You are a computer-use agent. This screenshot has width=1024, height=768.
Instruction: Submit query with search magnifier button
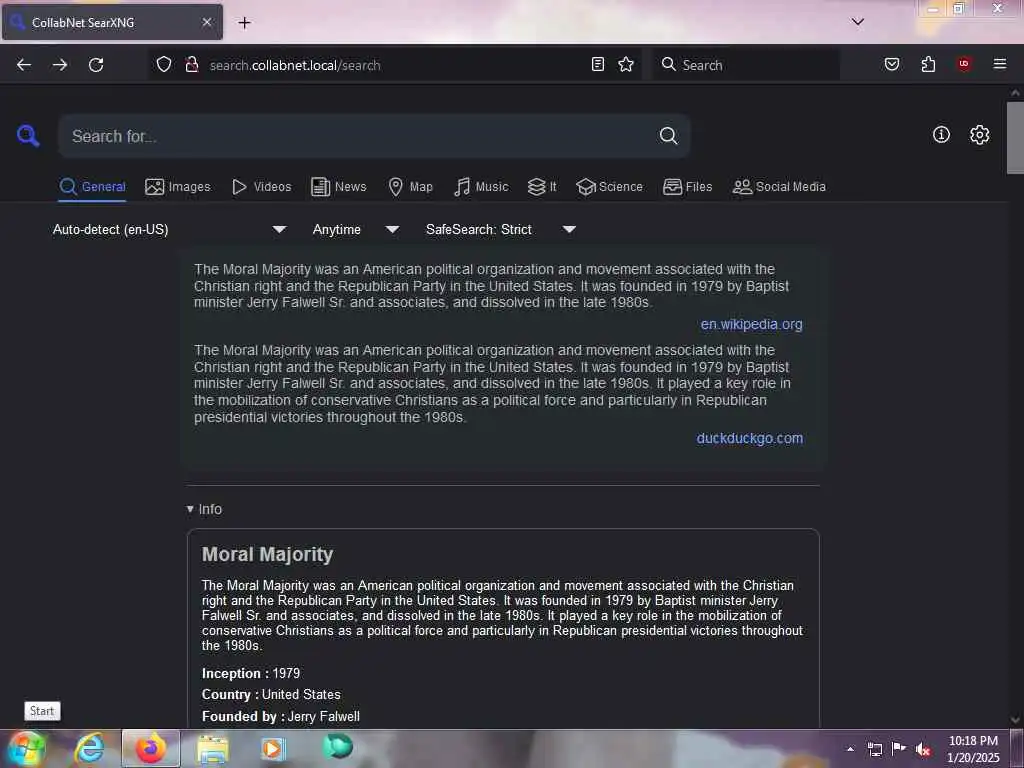pos(668,136)
